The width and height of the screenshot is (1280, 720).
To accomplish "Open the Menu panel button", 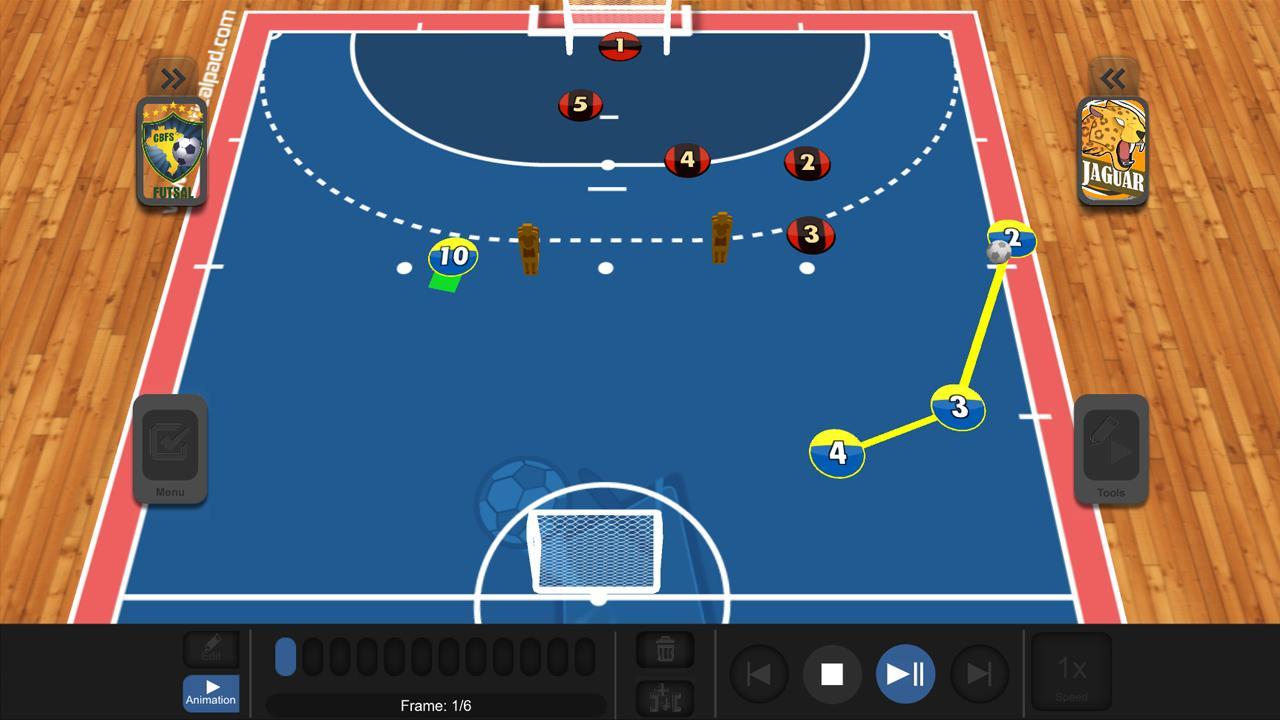I will click(x=170, y=449).
